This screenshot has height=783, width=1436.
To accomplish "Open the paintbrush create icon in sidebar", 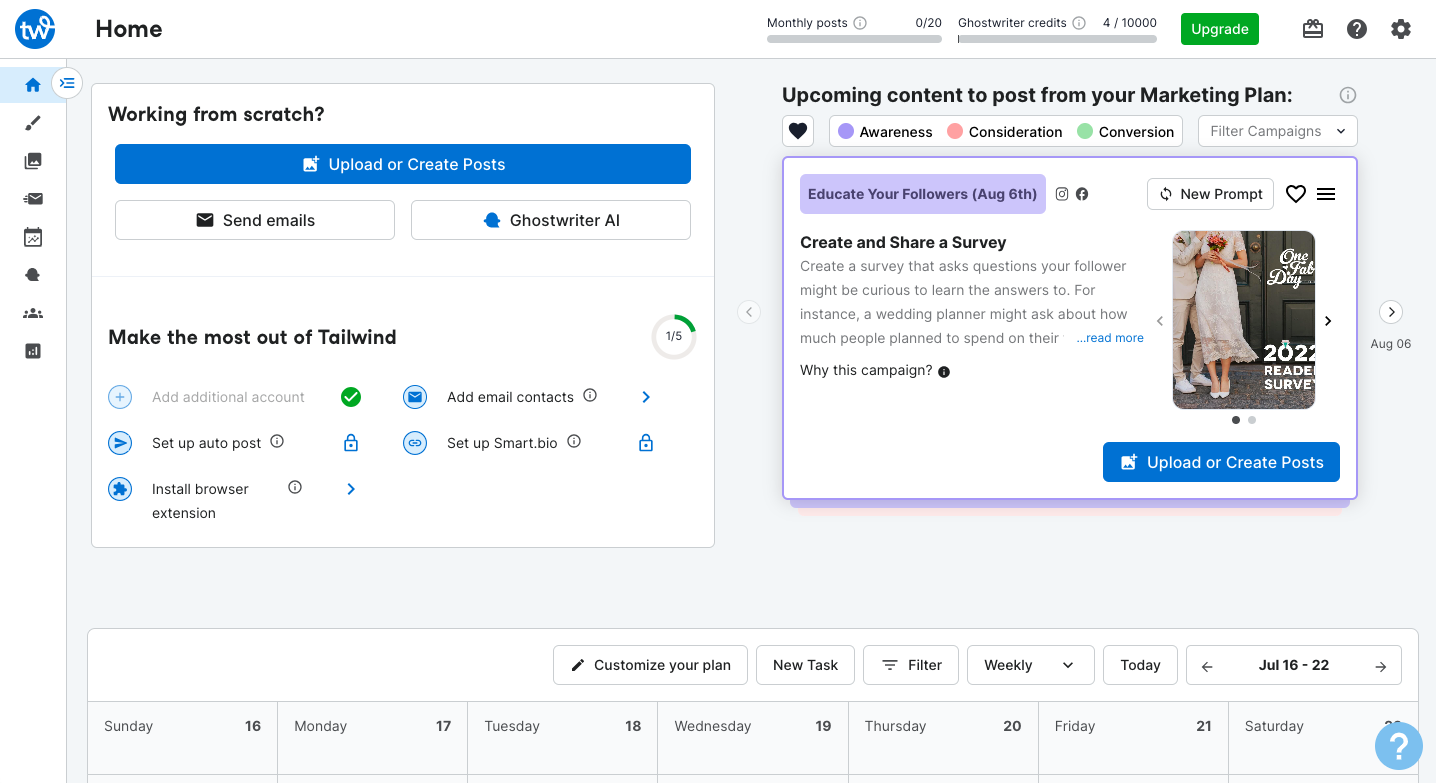I will (x=33, y=123).
